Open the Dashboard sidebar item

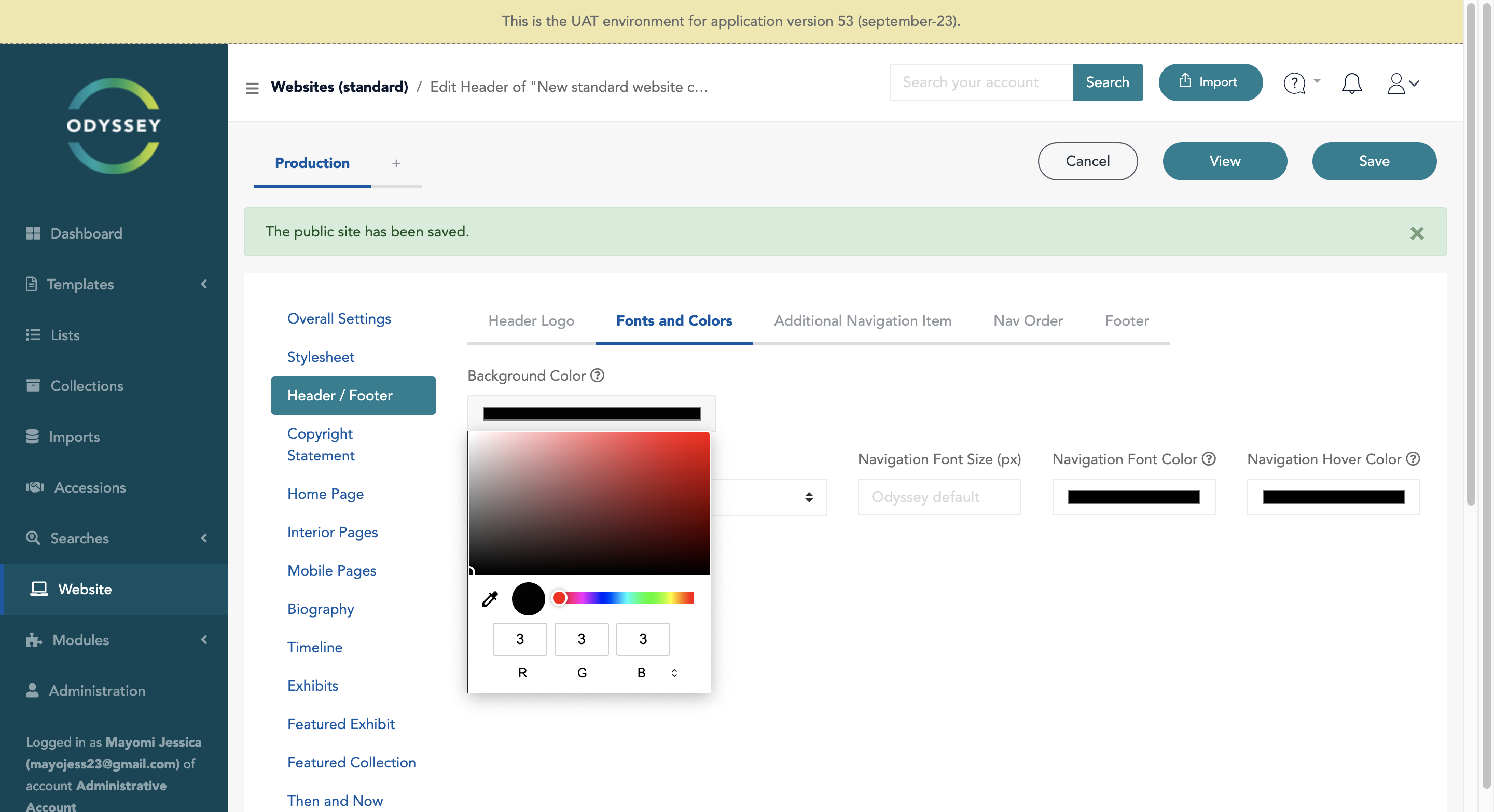86,233
